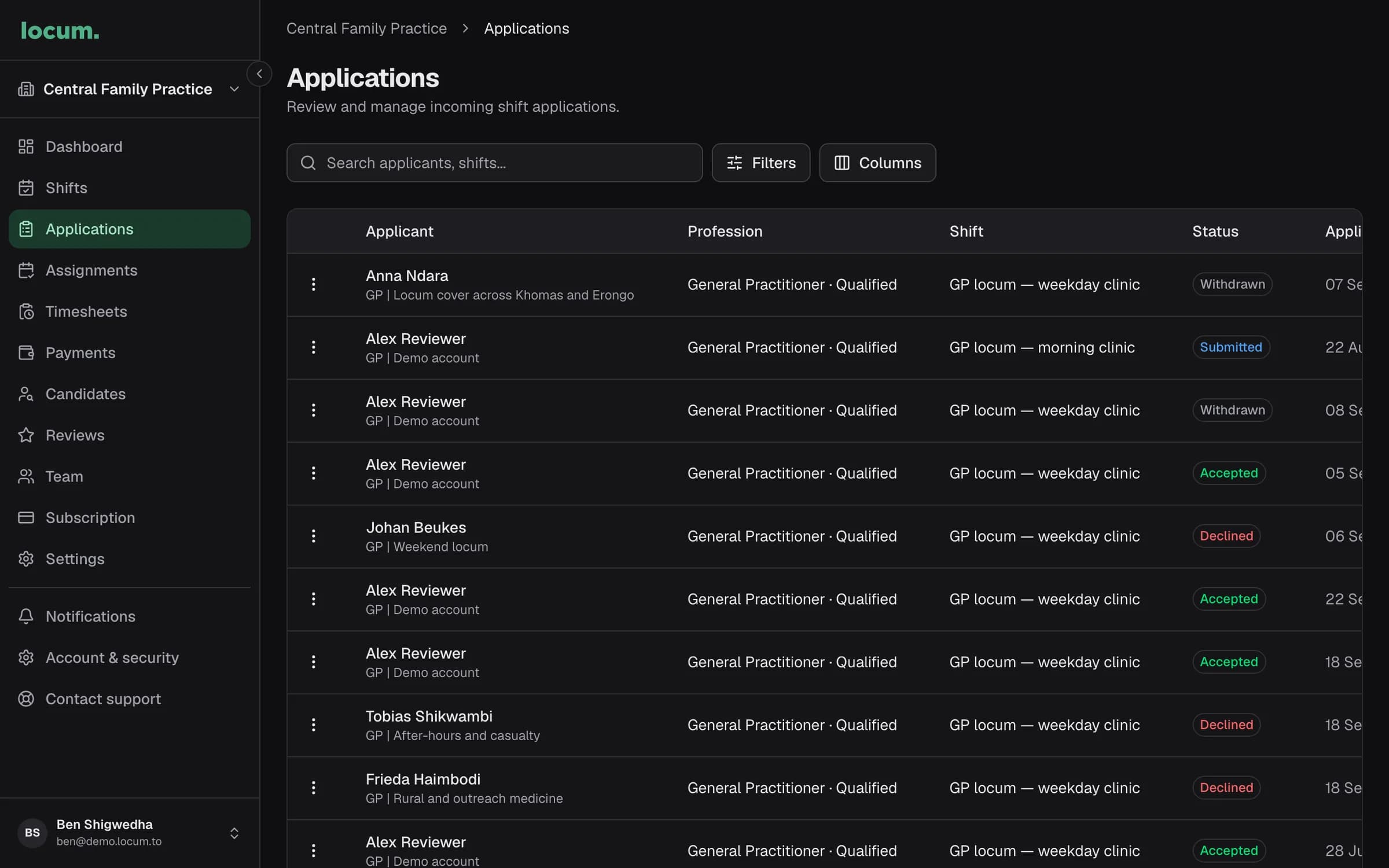The image size is (1389, 868).
Task: Open the Columns visibility menu
Action: click(877, 163)
